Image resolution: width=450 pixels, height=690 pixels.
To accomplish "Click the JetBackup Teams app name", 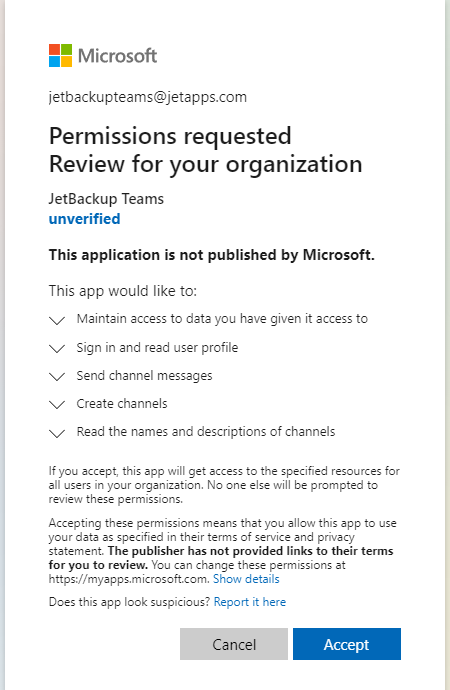I will tap(106, 199).
